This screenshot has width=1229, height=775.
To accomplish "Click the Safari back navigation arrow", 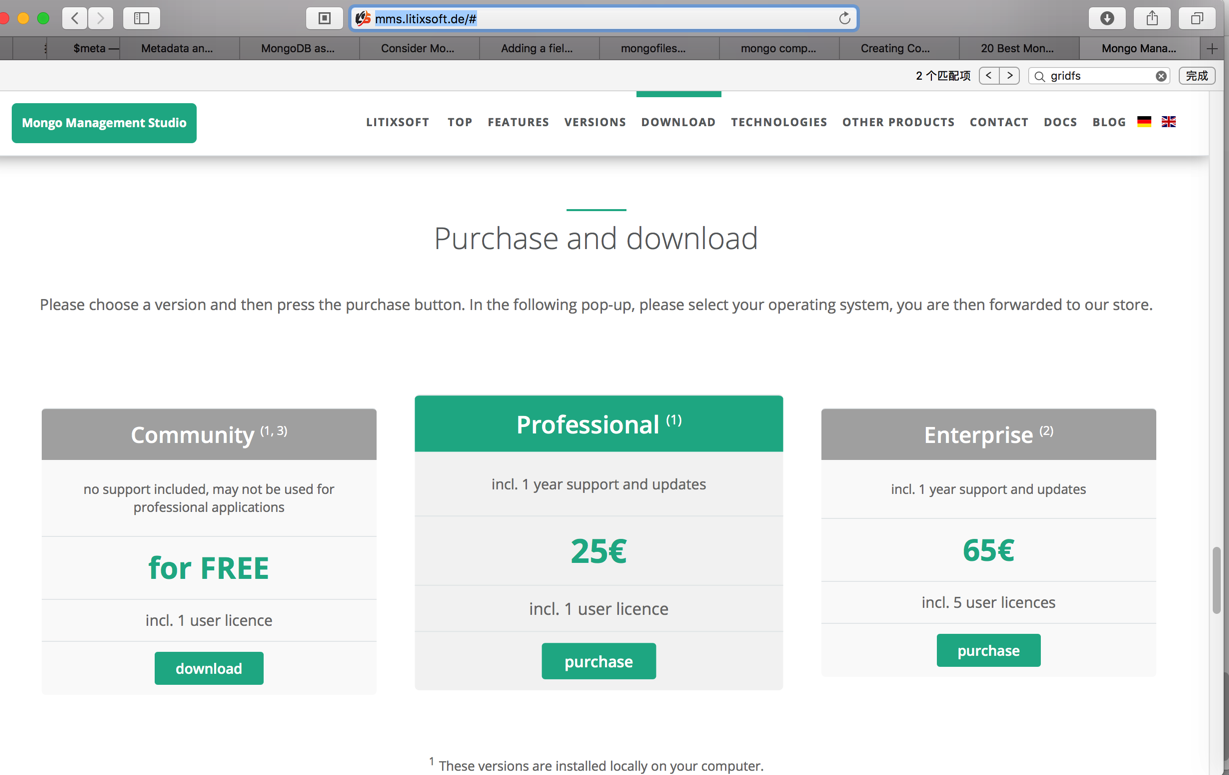I will coord(75,18).
